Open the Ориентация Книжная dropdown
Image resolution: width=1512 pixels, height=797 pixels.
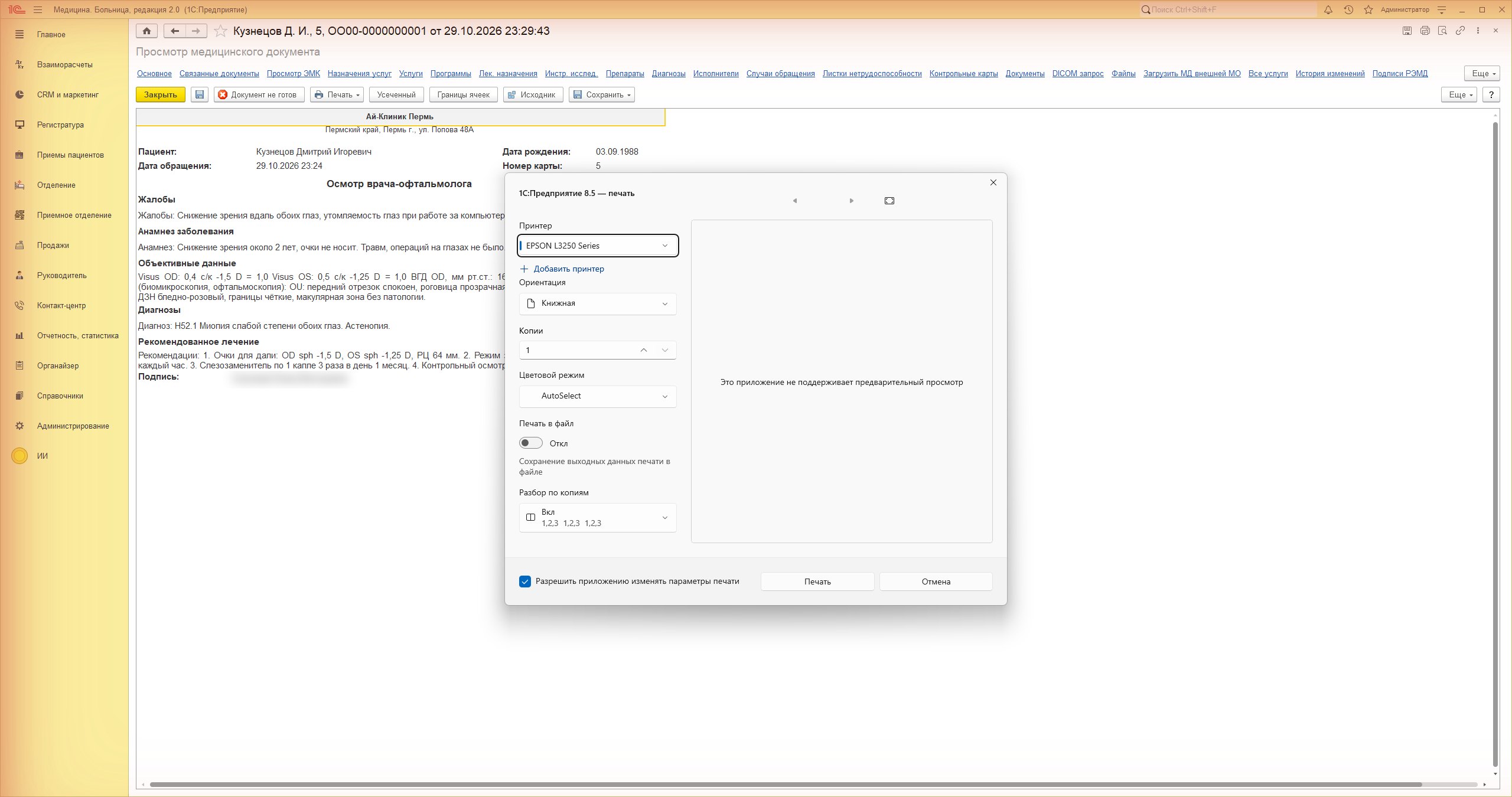pyautogui.click(x=598, y=303)
